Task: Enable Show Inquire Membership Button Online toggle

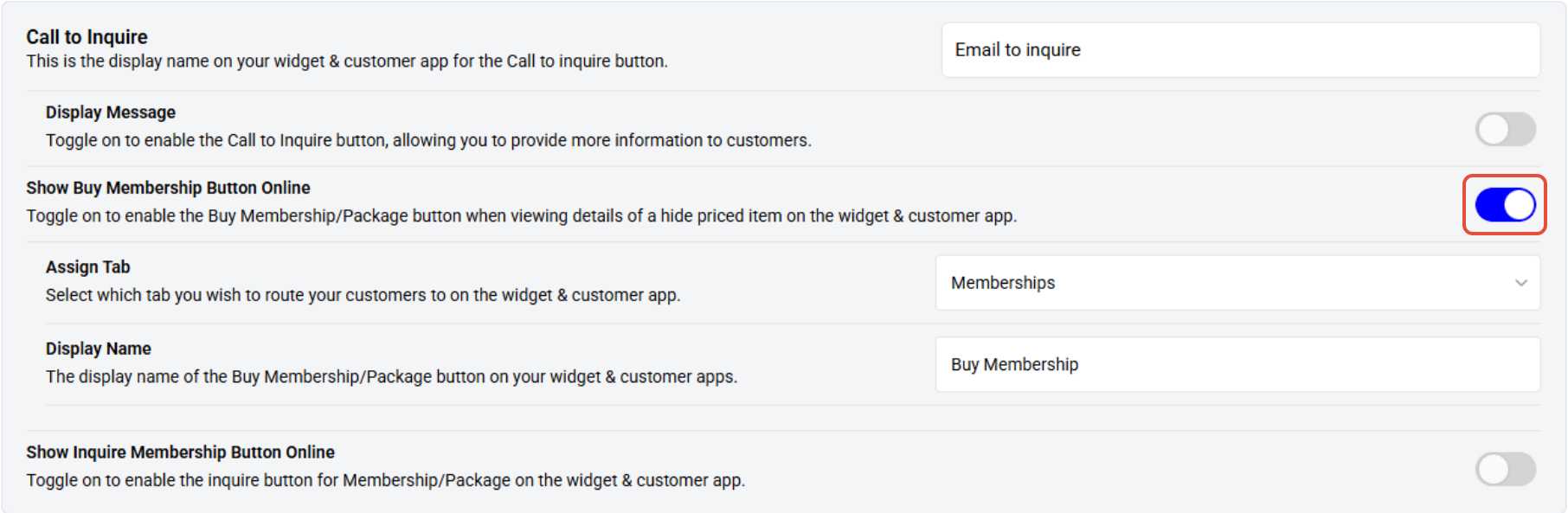Action: 1505,470
